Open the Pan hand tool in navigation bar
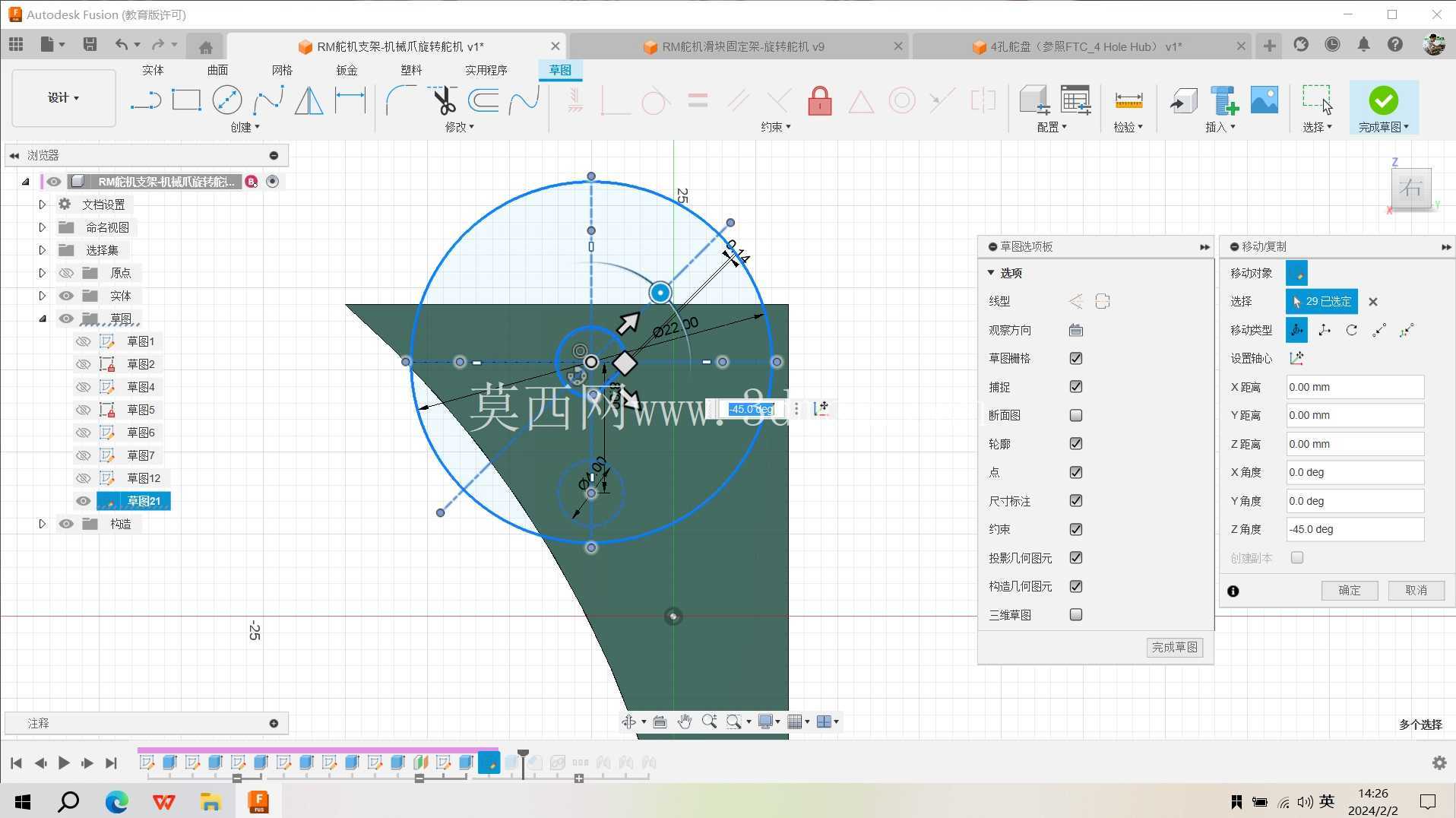The image size is (1456, 818). (x=684, y=721)
